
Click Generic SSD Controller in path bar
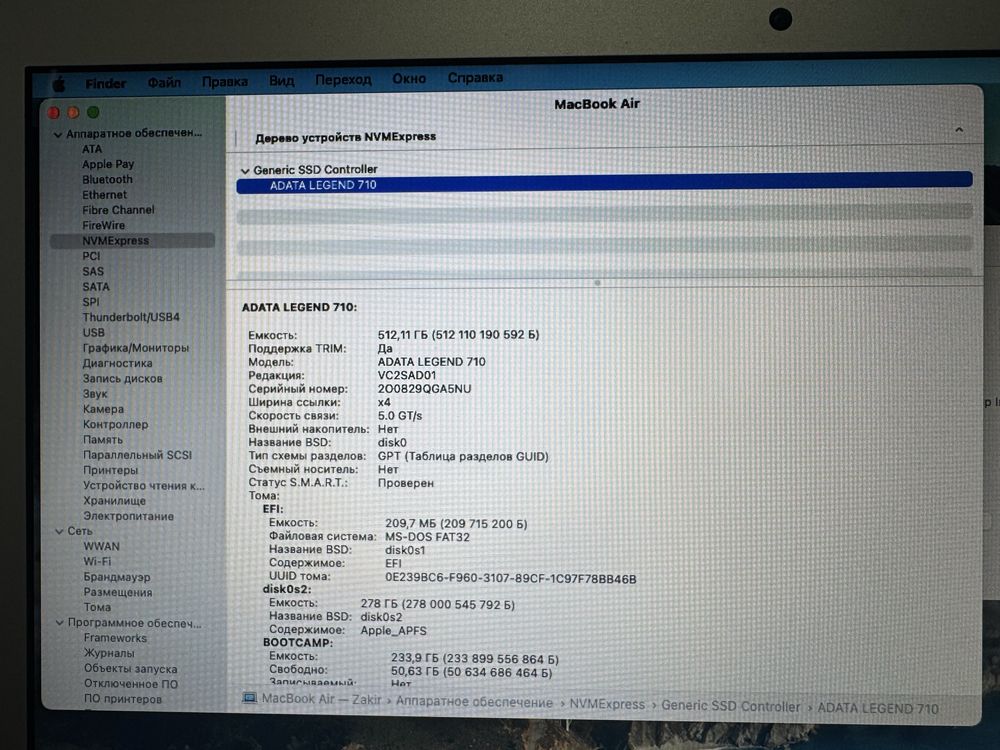tap(730, 707)
